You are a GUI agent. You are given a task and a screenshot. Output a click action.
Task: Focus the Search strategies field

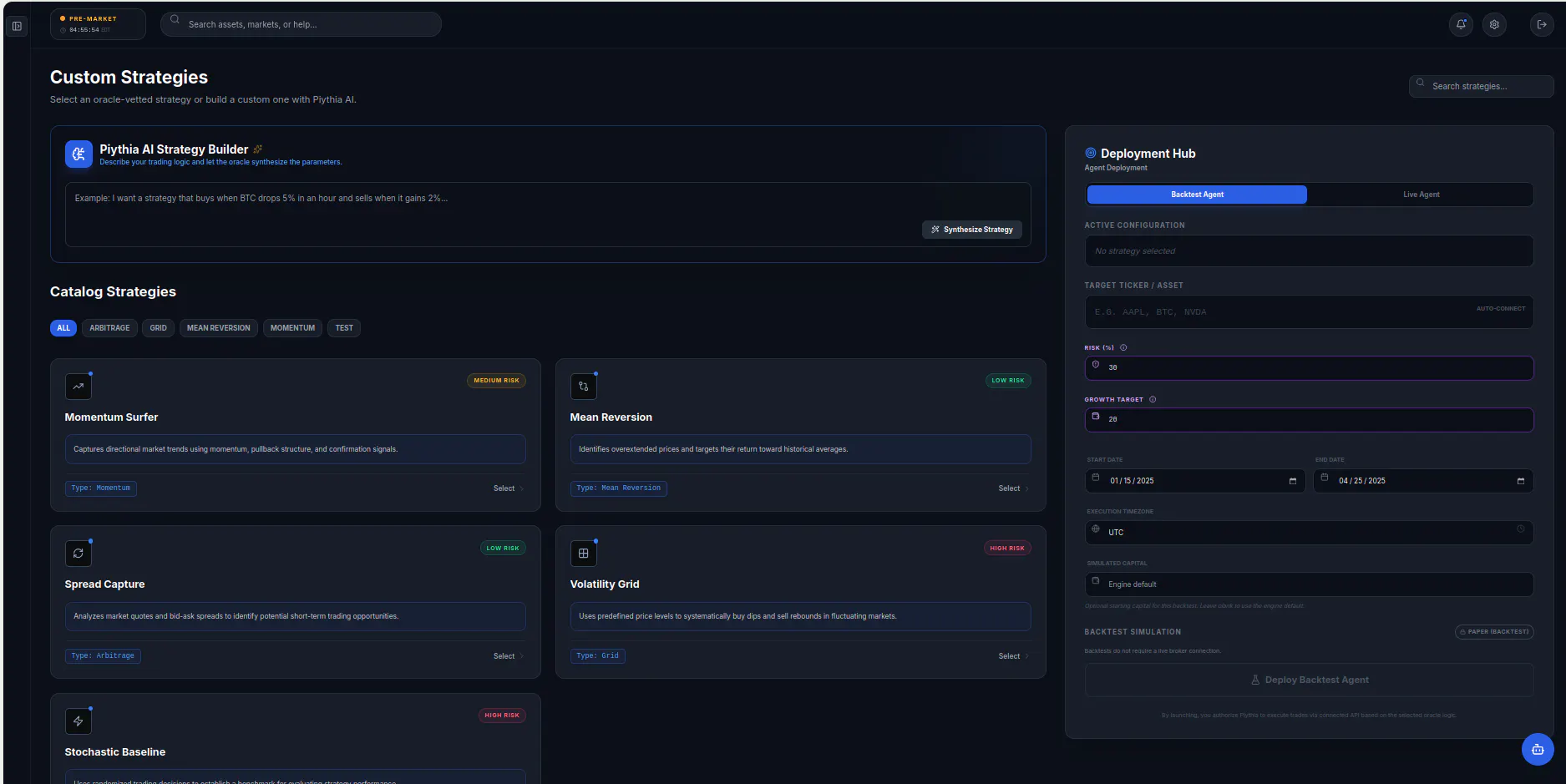(x=1481, y=86)
